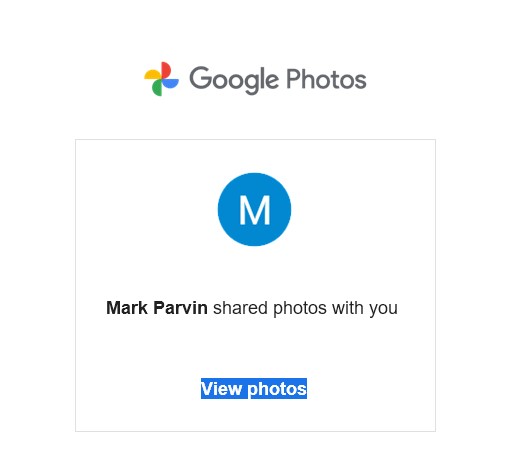This screenshot has height=461, width=532.
Task: Click the first name "Mark"
Action: (x=127, y=308)
